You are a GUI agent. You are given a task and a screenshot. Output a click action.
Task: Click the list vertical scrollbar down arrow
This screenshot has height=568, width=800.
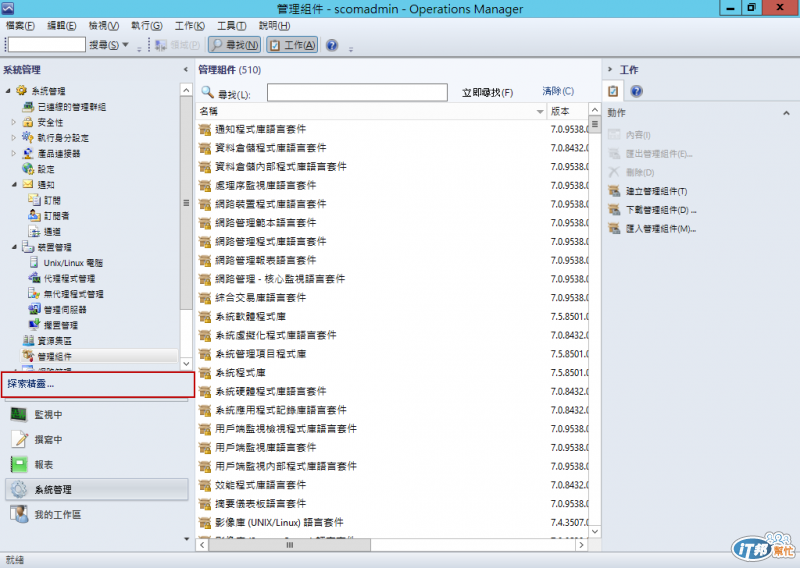coord(594,532)
